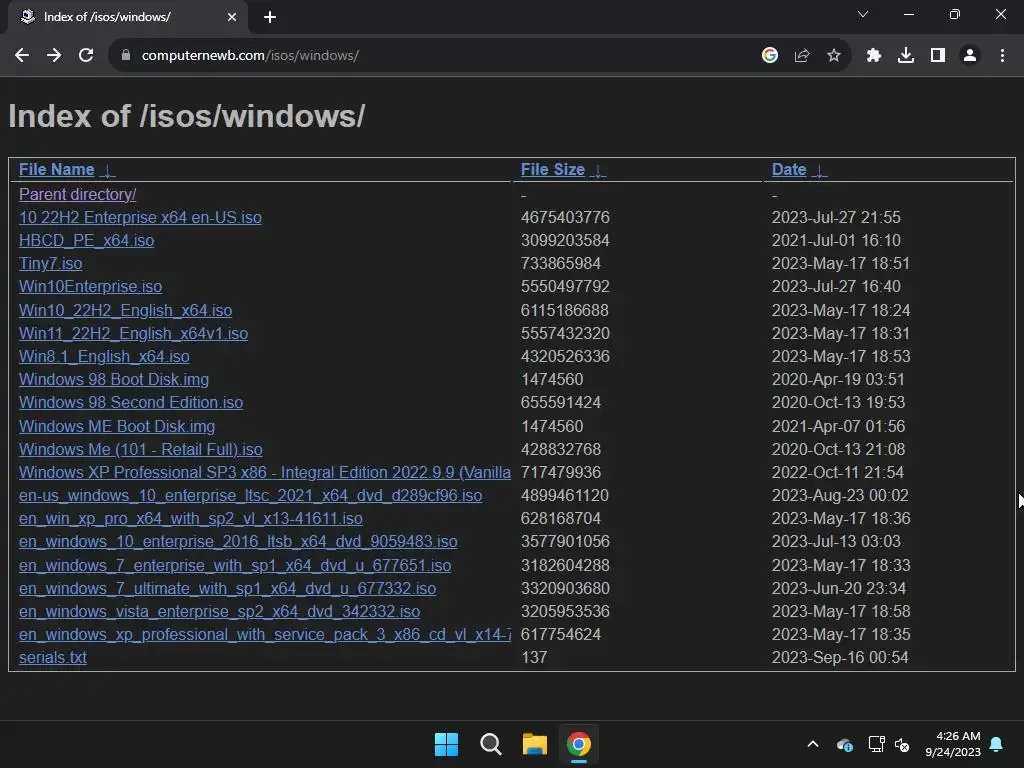
Task: Download Win10_22H2_English_x64.iso
Action: pyautogui.click(x=125, y=311)
